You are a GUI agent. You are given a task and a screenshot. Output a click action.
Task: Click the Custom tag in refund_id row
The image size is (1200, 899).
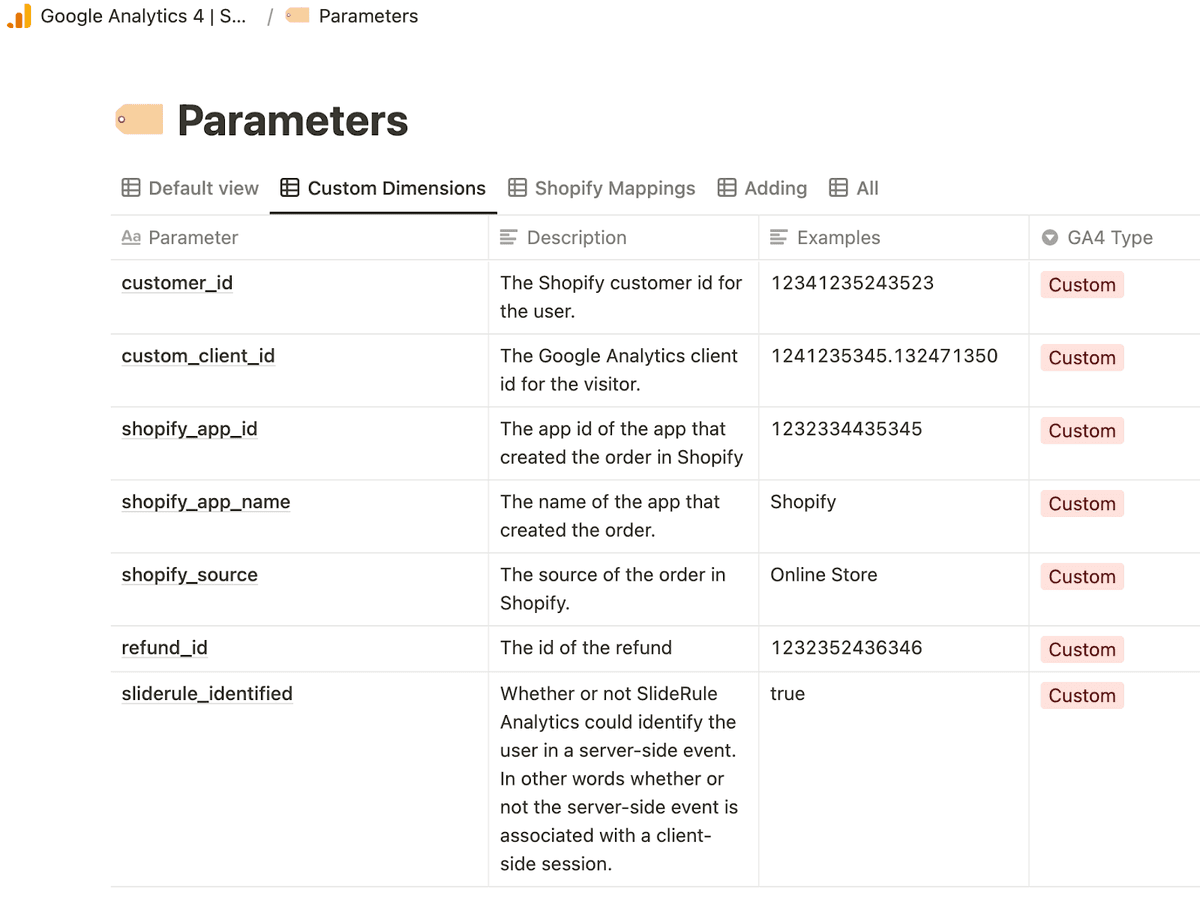pyautogui.click(x=1082, y=650)
